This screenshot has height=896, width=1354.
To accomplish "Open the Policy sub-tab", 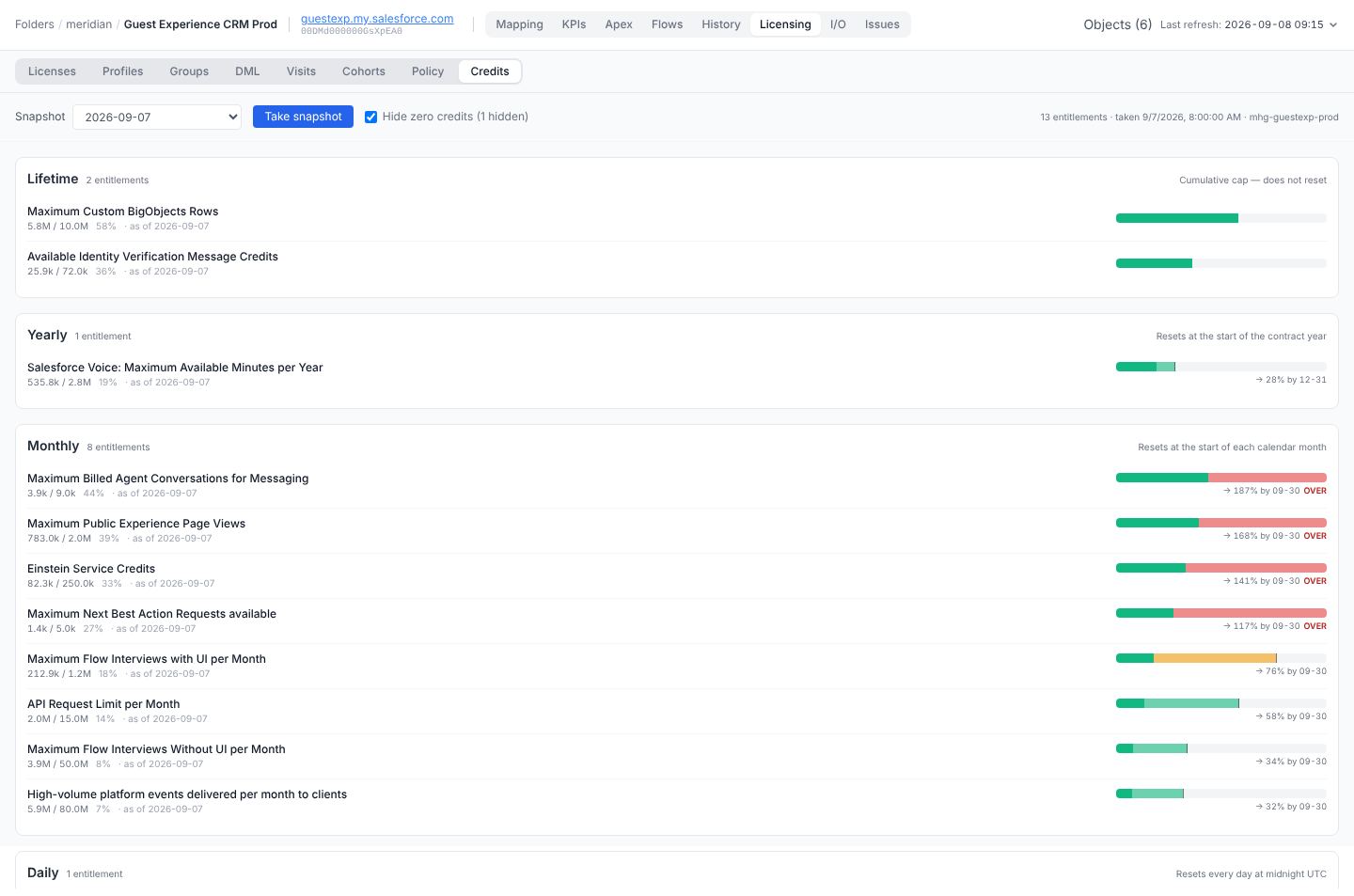I will [x=428, y=71].
